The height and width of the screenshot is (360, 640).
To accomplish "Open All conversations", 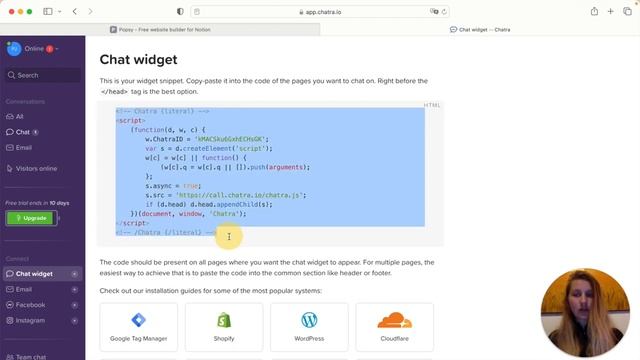I will pos(15,116).
